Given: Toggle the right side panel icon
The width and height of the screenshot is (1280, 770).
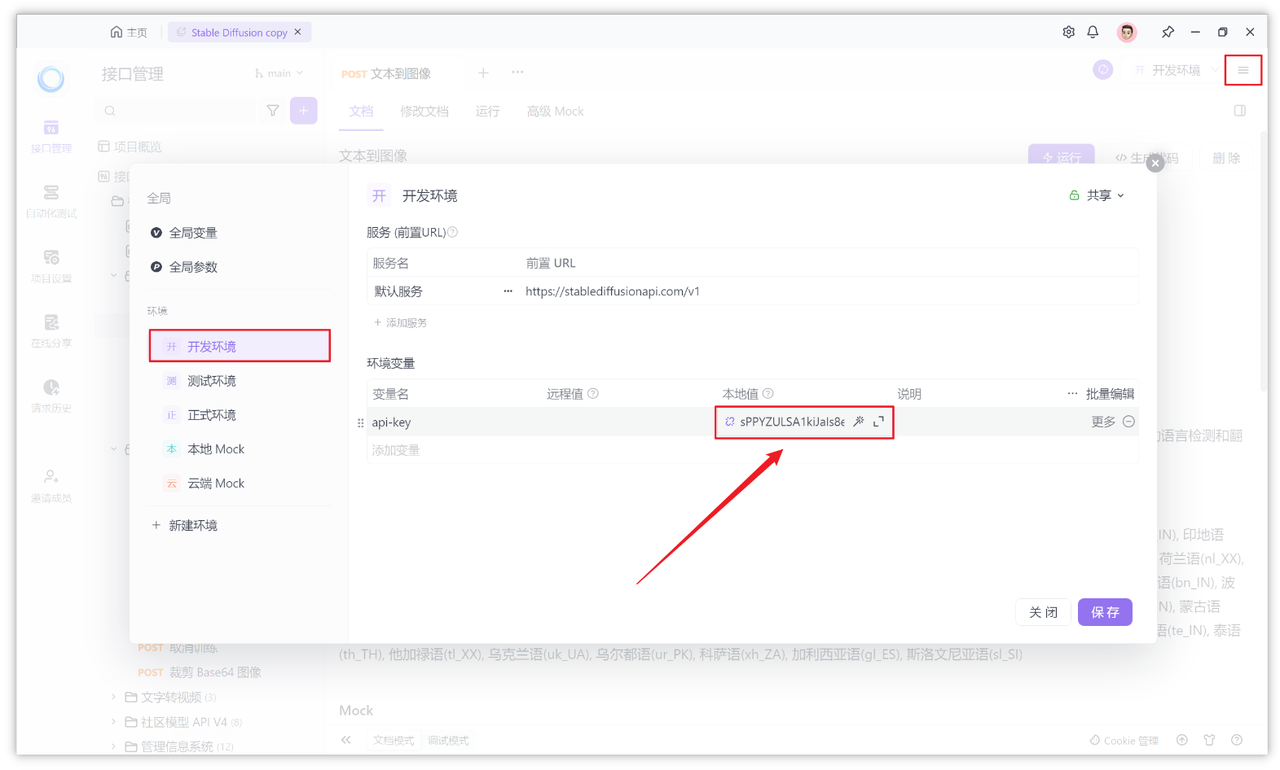Looking at the screenshot, I should pos(1240,111).
